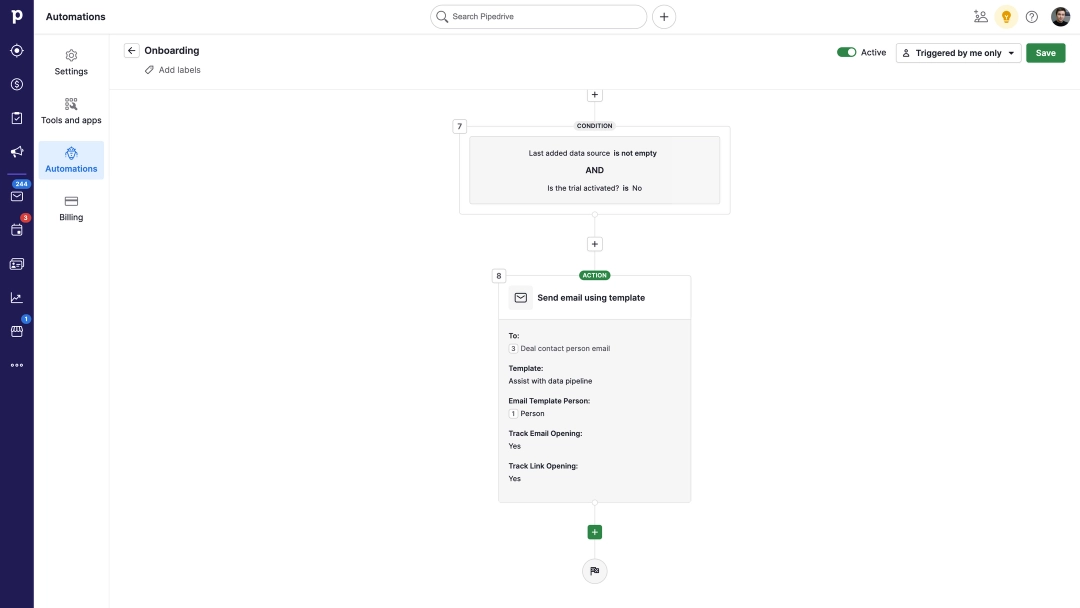Open the quick add plus button
Viewport: 1080px width, 608px height.
663,17
